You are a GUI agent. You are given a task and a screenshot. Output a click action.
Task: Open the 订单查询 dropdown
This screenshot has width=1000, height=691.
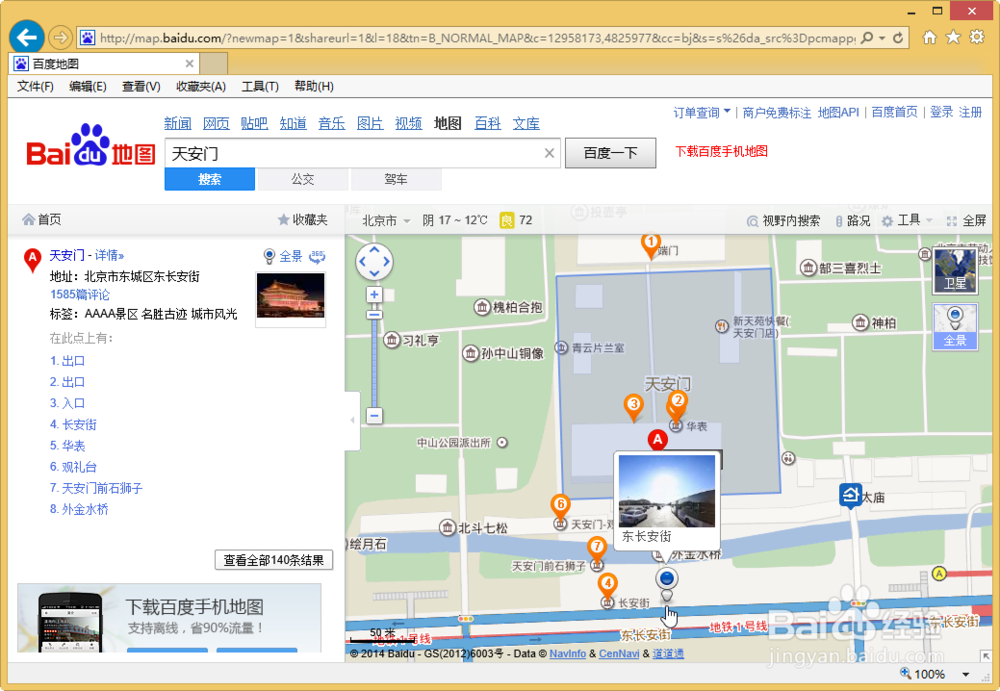pyautogui.click(x=702, y=113)
